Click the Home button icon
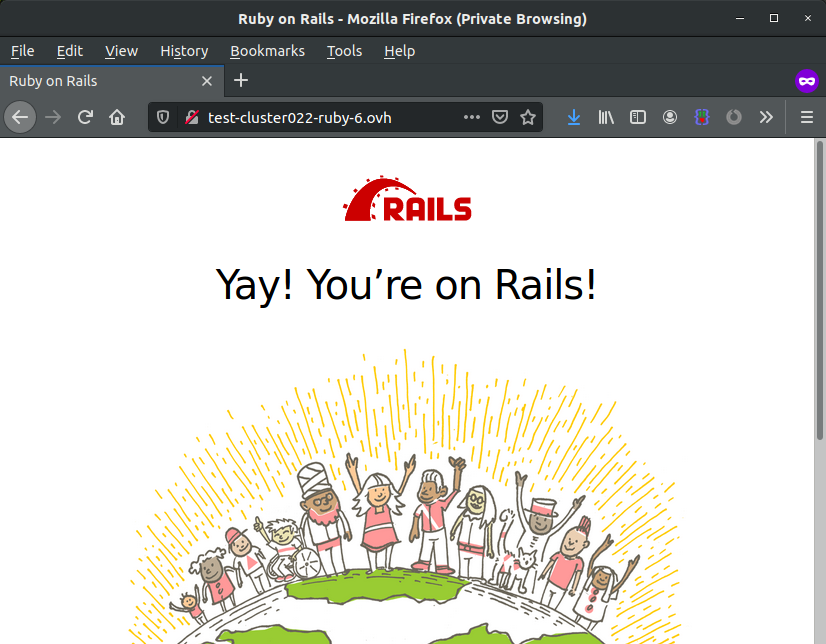 point(118,117)
